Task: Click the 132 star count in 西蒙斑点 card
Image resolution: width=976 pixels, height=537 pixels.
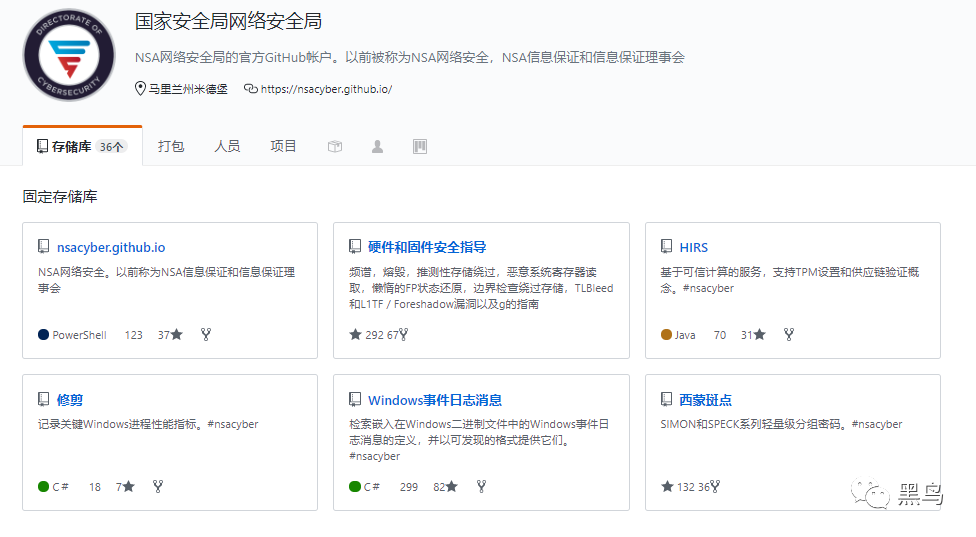Action: tap(686, 487)
